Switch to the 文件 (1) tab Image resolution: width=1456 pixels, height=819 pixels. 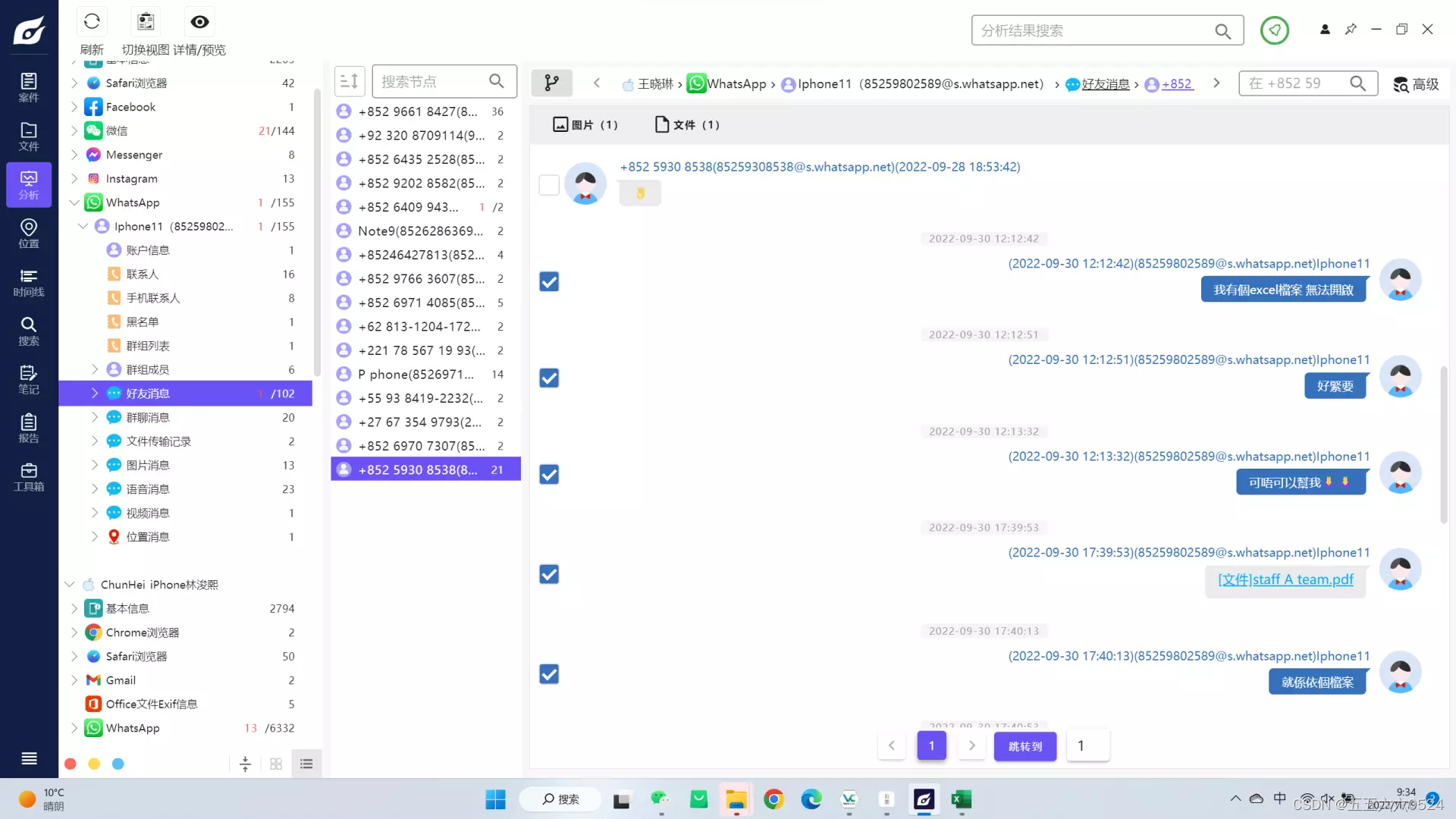687,124
